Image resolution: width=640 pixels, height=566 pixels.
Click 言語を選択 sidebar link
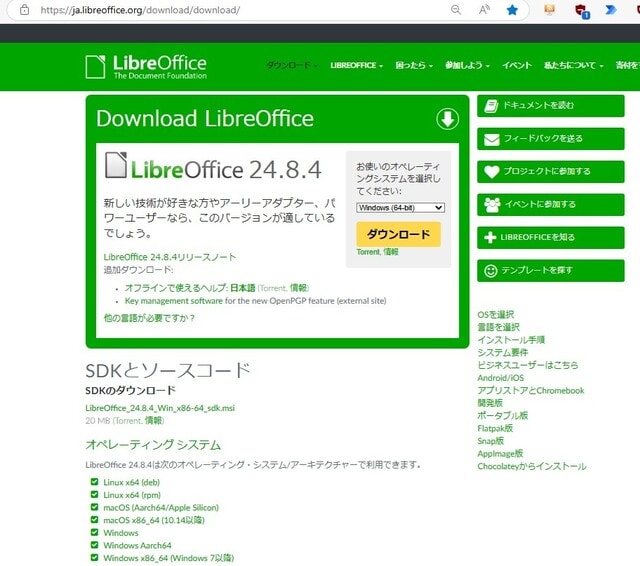[x=498, y=327]
